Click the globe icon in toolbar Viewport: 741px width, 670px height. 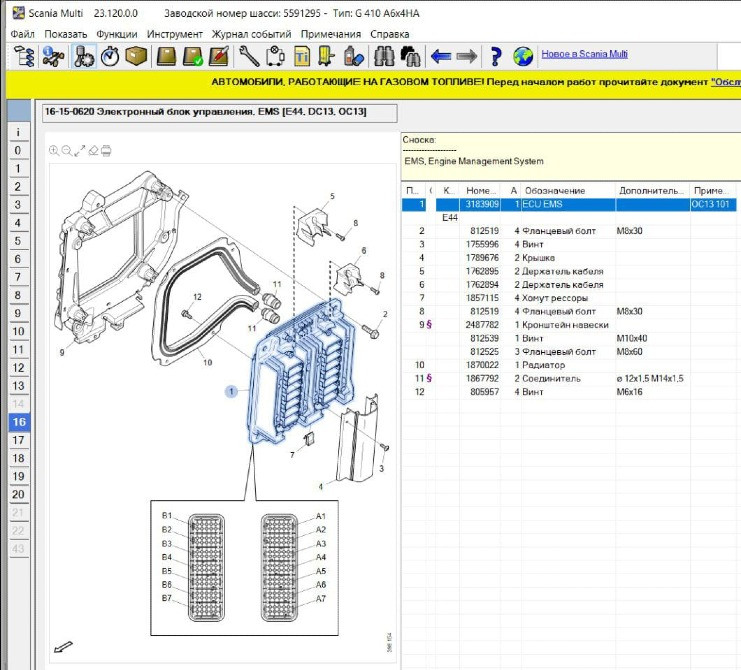523,56
